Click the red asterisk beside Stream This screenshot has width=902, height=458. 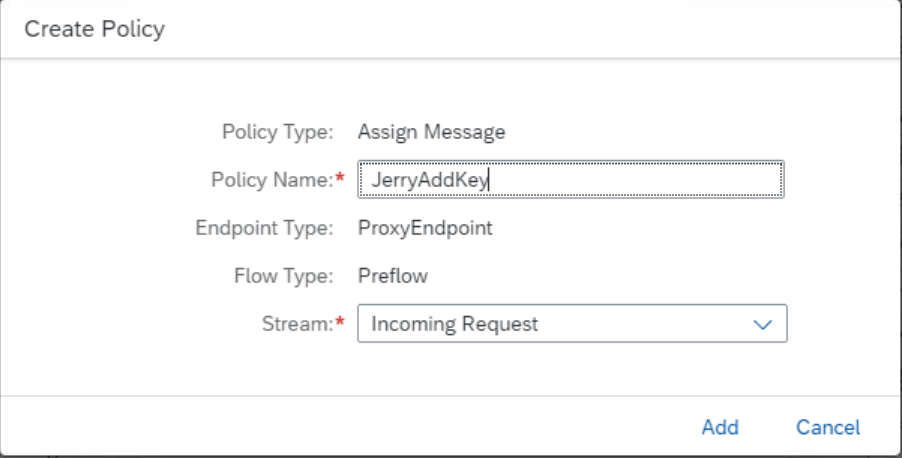pos(339,322)
